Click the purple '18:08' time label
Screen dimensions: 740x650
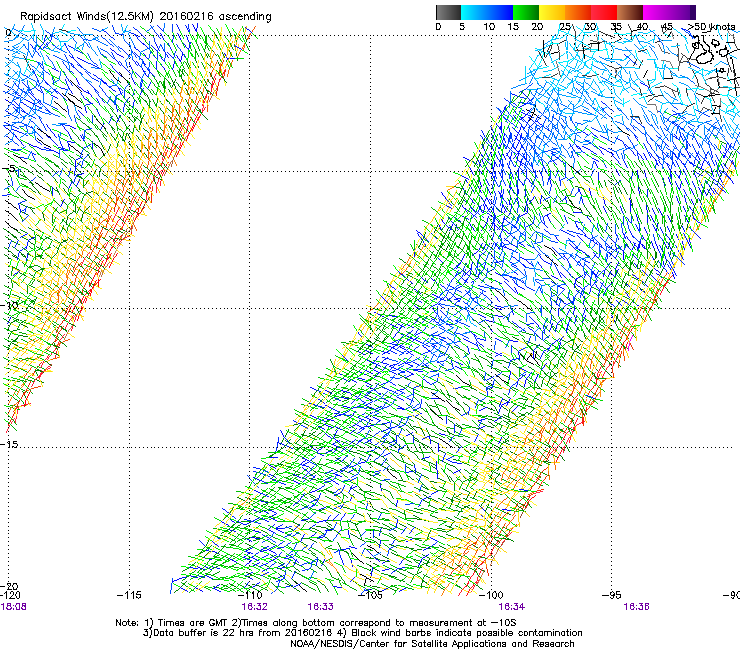coord(14,607)
